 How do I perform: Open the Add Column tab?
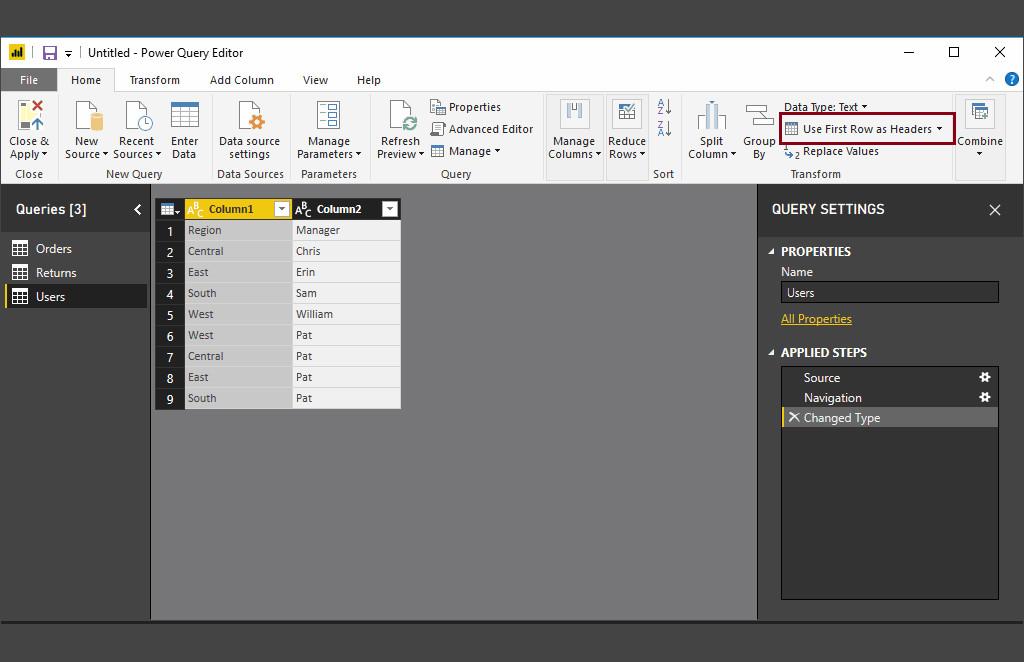point(241,80)
